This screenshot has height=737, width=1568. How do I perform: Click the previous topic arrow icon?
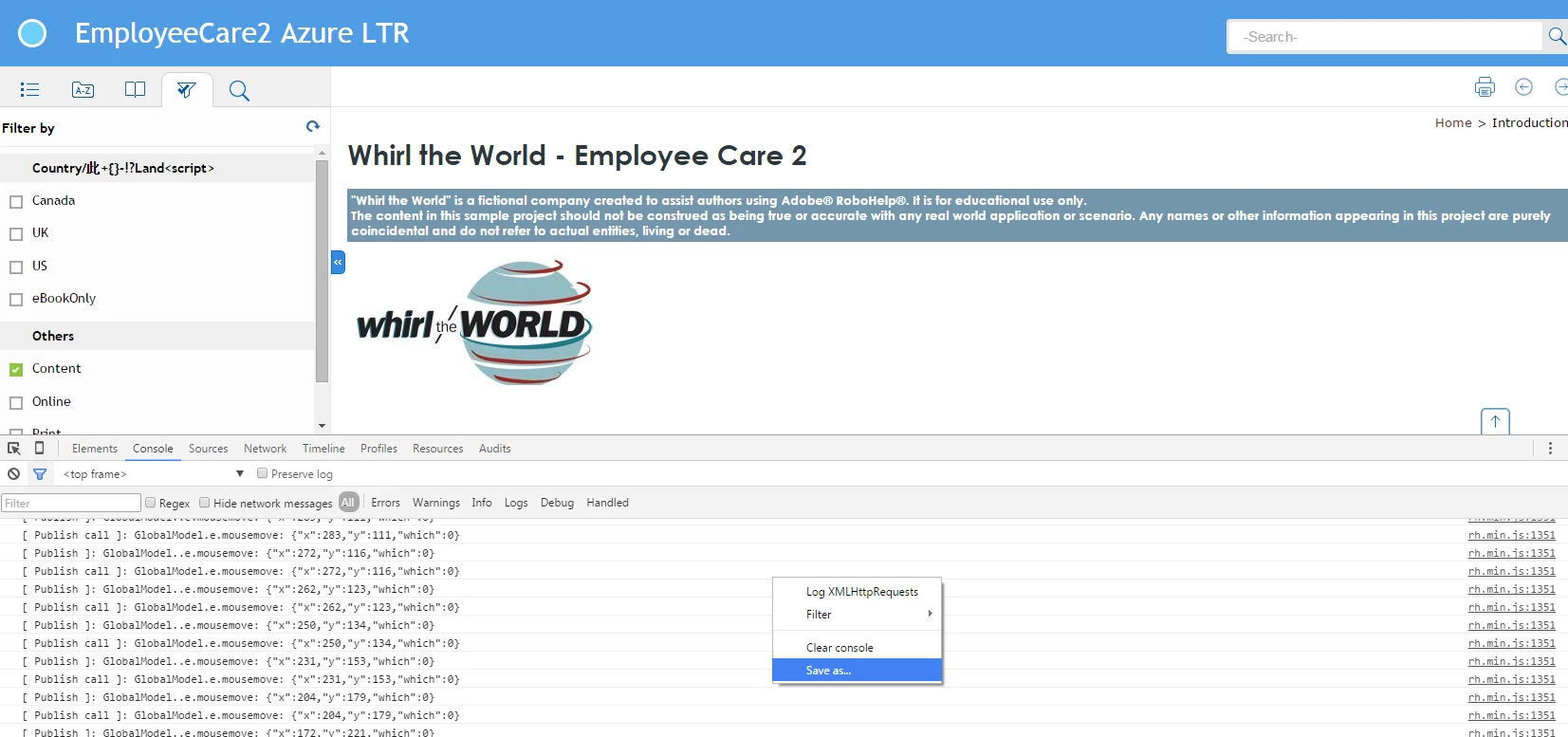[1524, 87]
